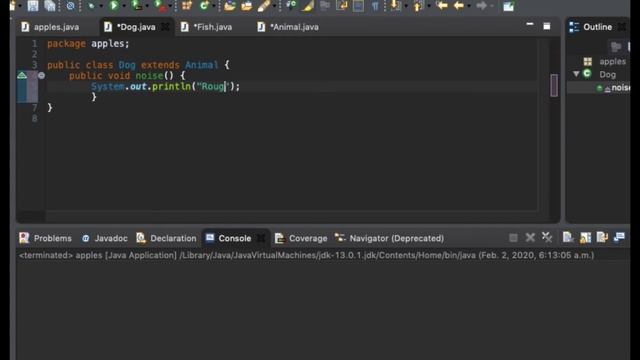Click the Run Last Tool icon with red toolbox
This screenshot has height=360, width=640.
pos(159,6)
